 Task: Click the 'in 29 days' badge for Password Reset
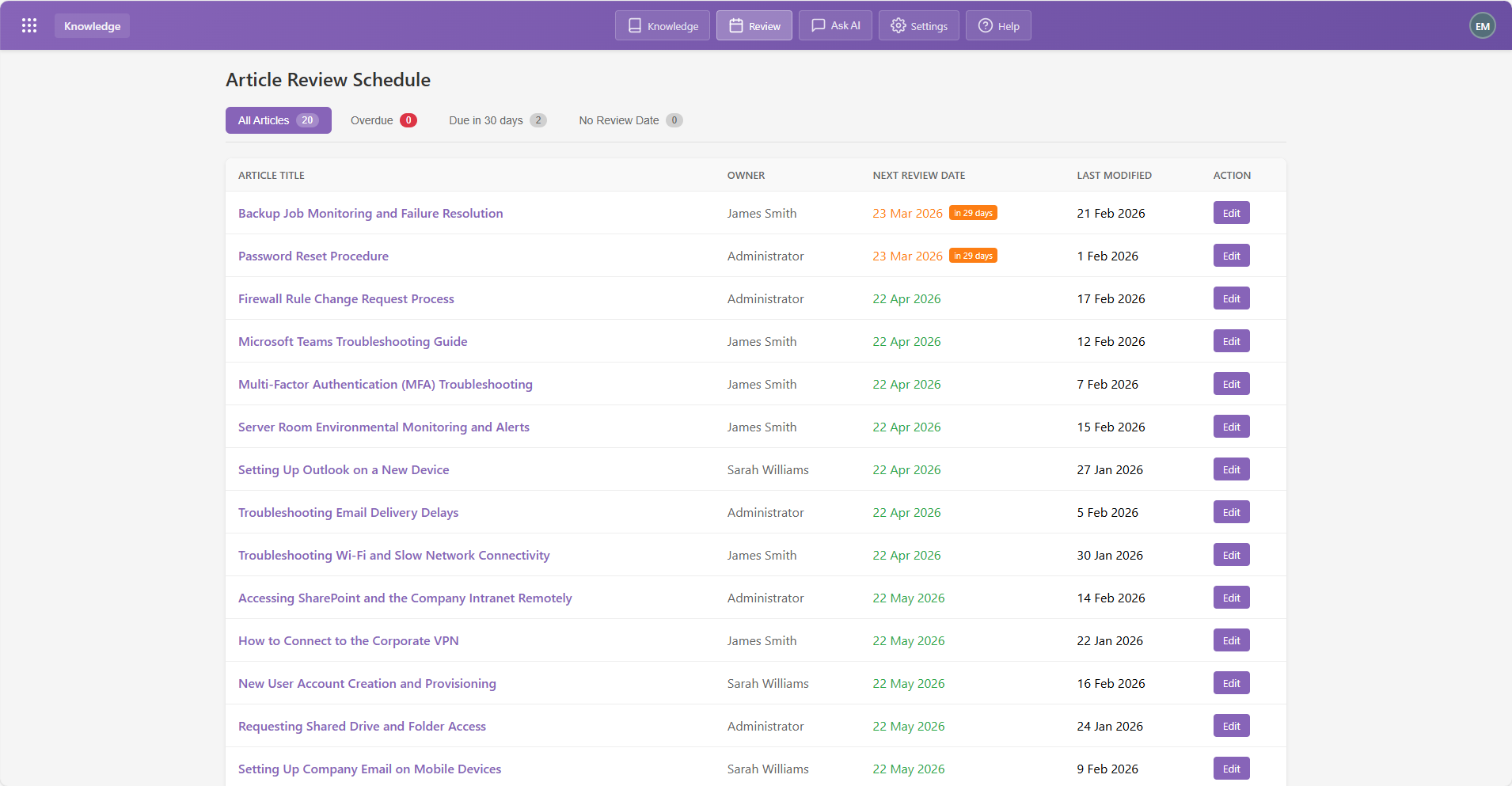973,256
